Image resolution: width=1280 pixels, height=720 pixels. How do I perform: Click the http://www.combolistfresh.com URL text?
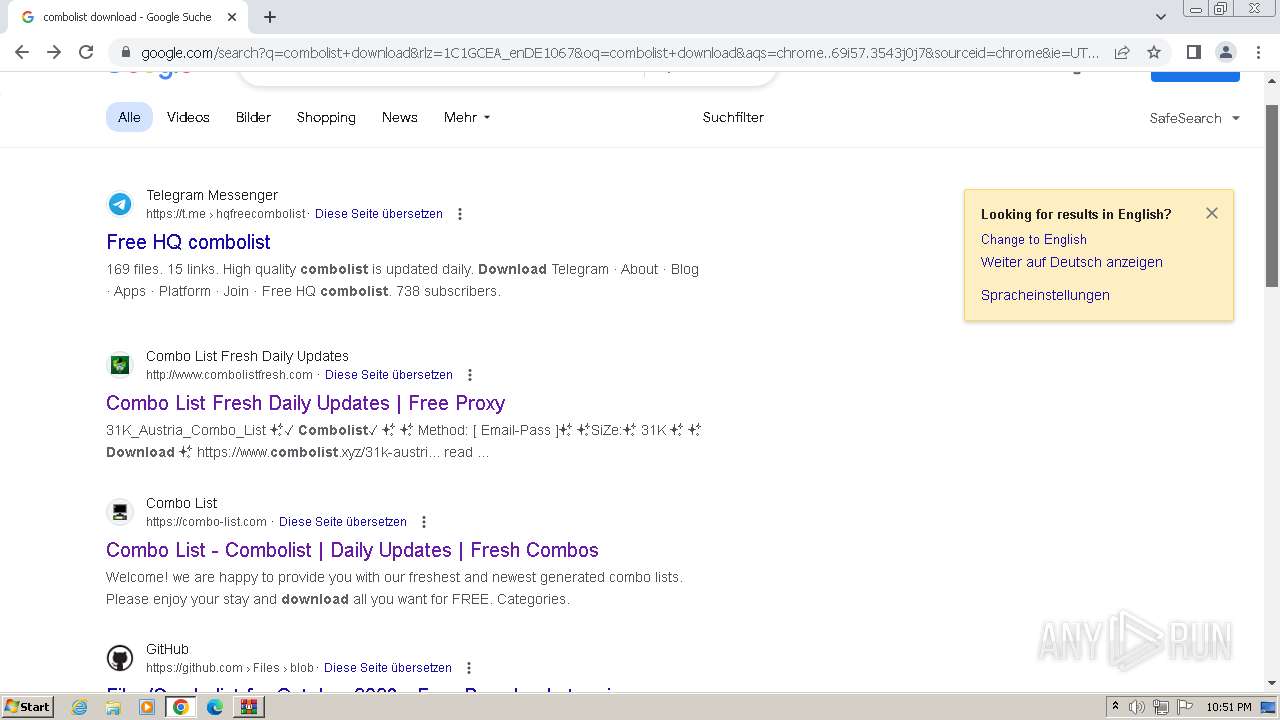coord(229,375)
